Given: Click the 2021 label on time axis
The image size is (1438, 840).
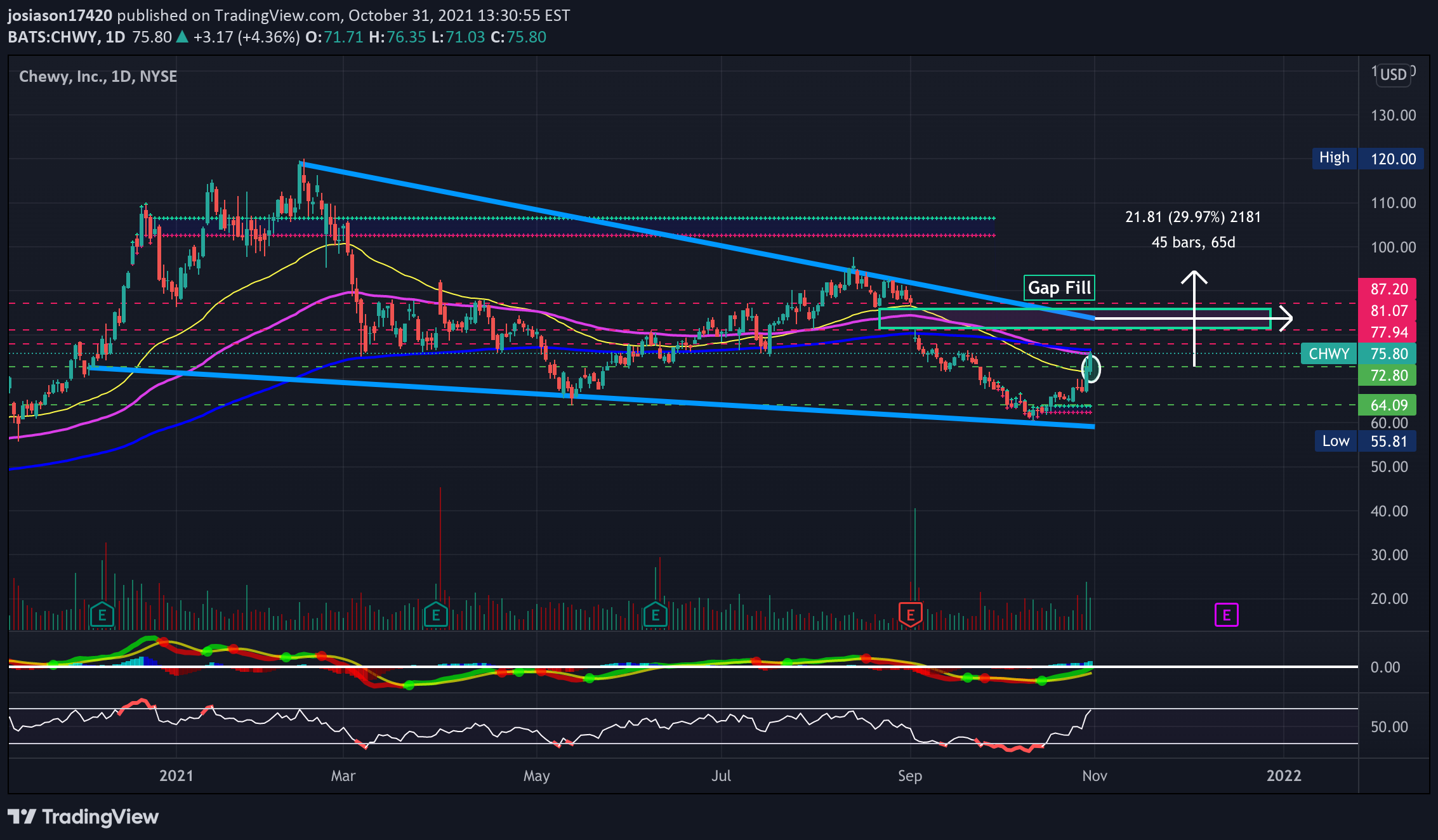Looking at the screenshot, I should (176, 775).
